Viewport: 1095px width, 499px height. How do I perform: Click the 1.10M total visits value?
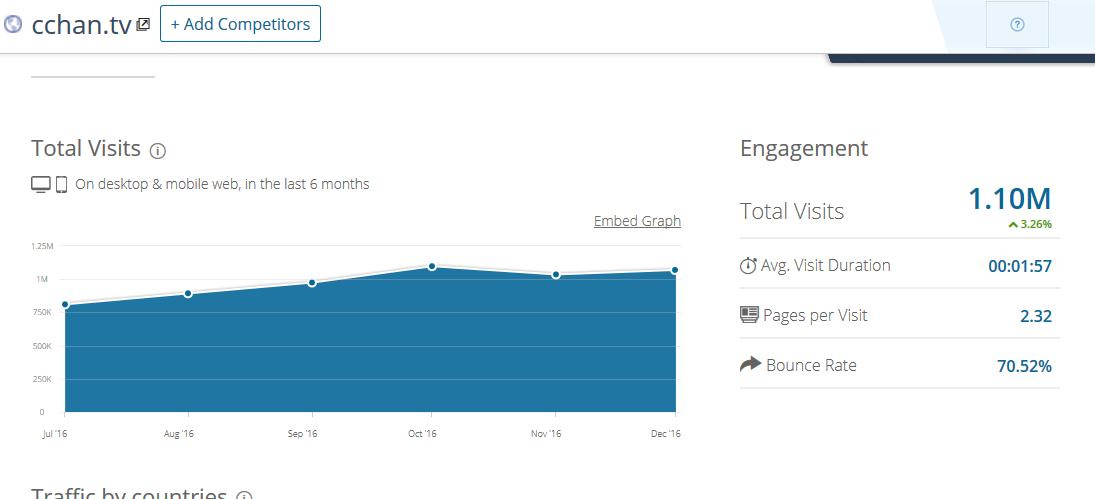click(1010, 199)
